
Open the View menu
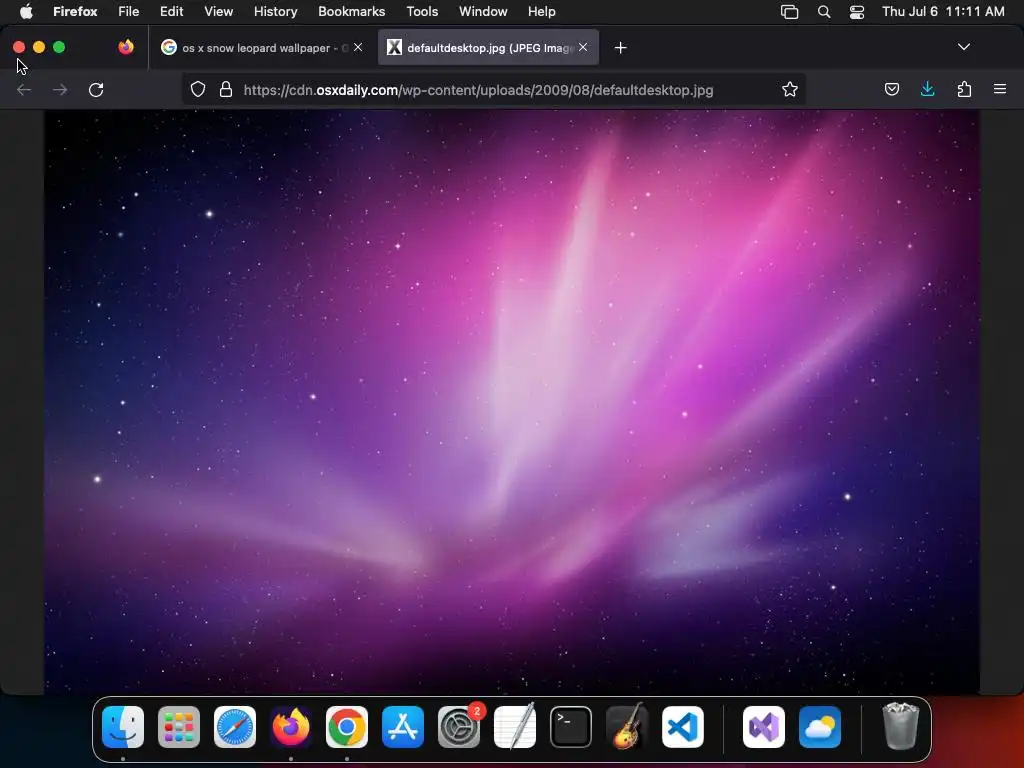click(x=219, y=12)
